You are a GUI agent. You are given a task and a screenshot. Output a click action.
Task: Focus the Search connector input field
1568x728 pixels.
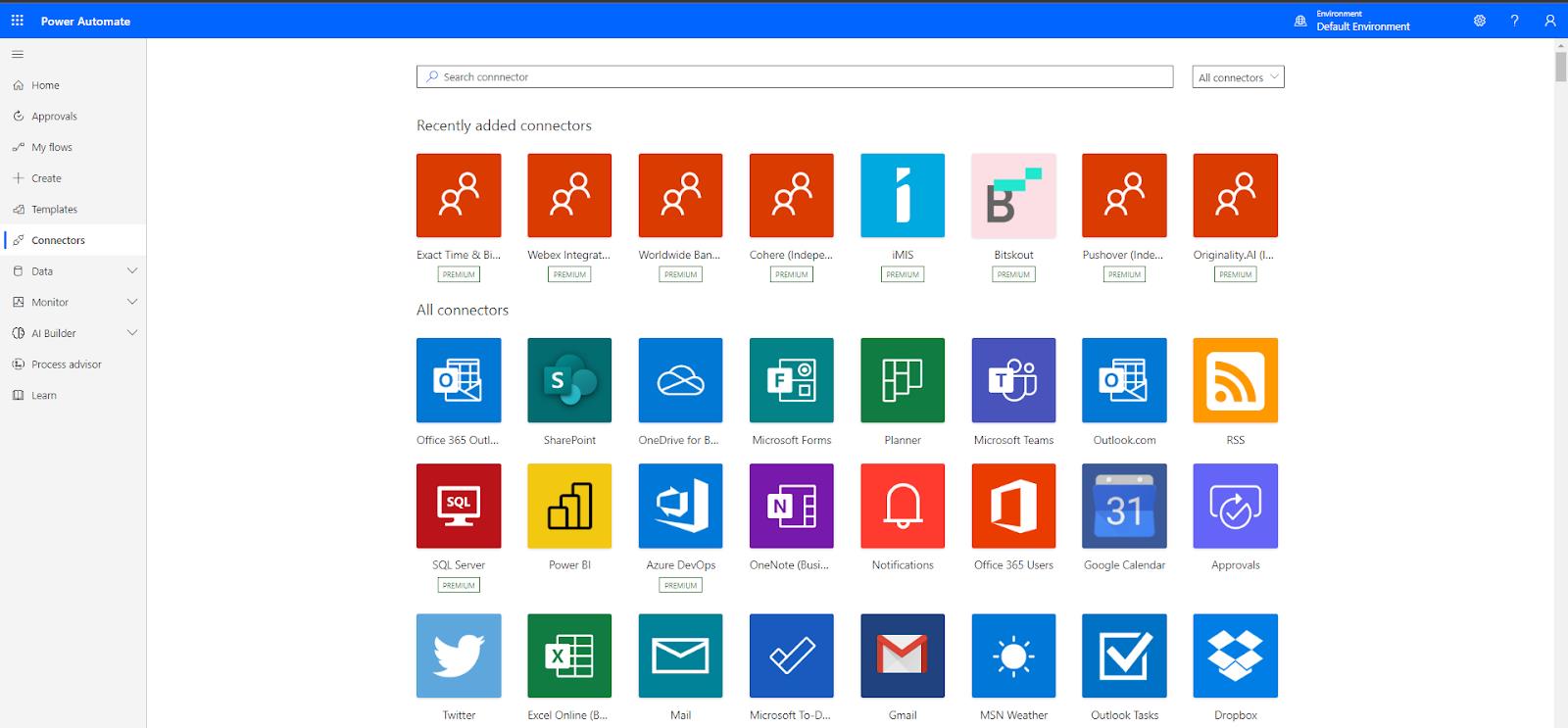pos(795,76)
